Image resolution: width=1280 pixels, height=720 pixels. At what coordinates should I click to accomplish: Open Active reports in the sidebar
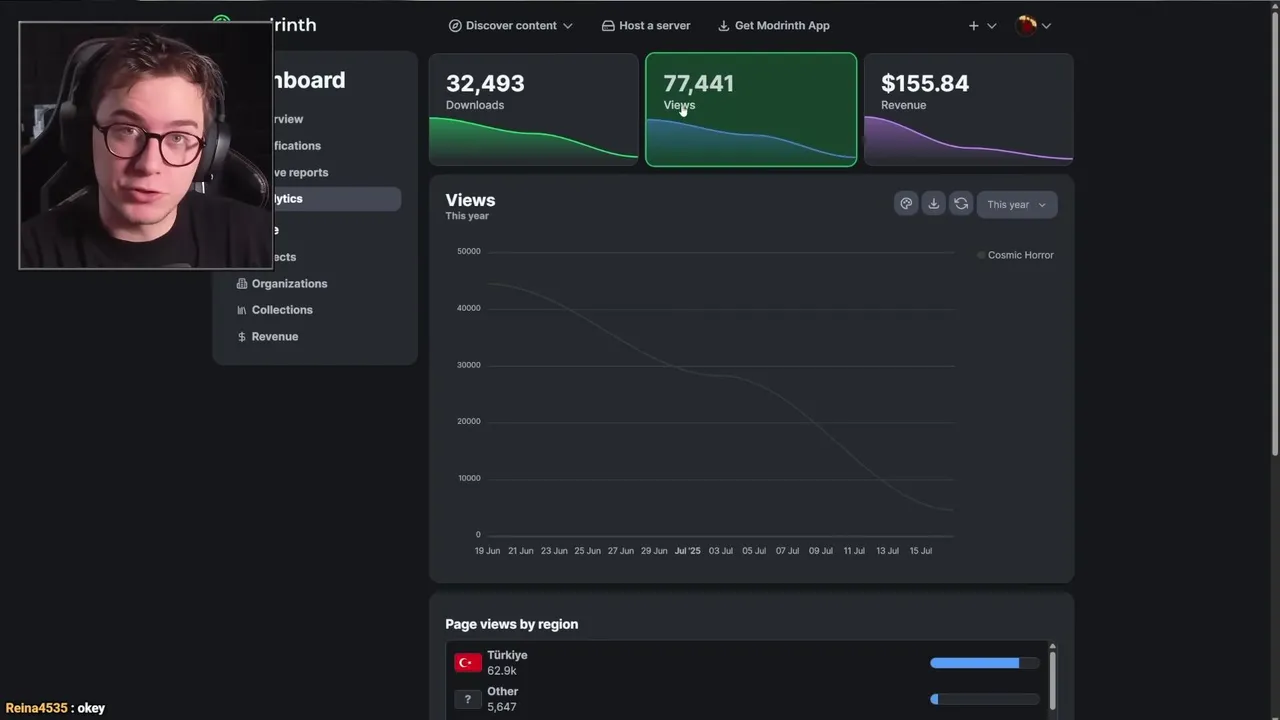point(301,172)
